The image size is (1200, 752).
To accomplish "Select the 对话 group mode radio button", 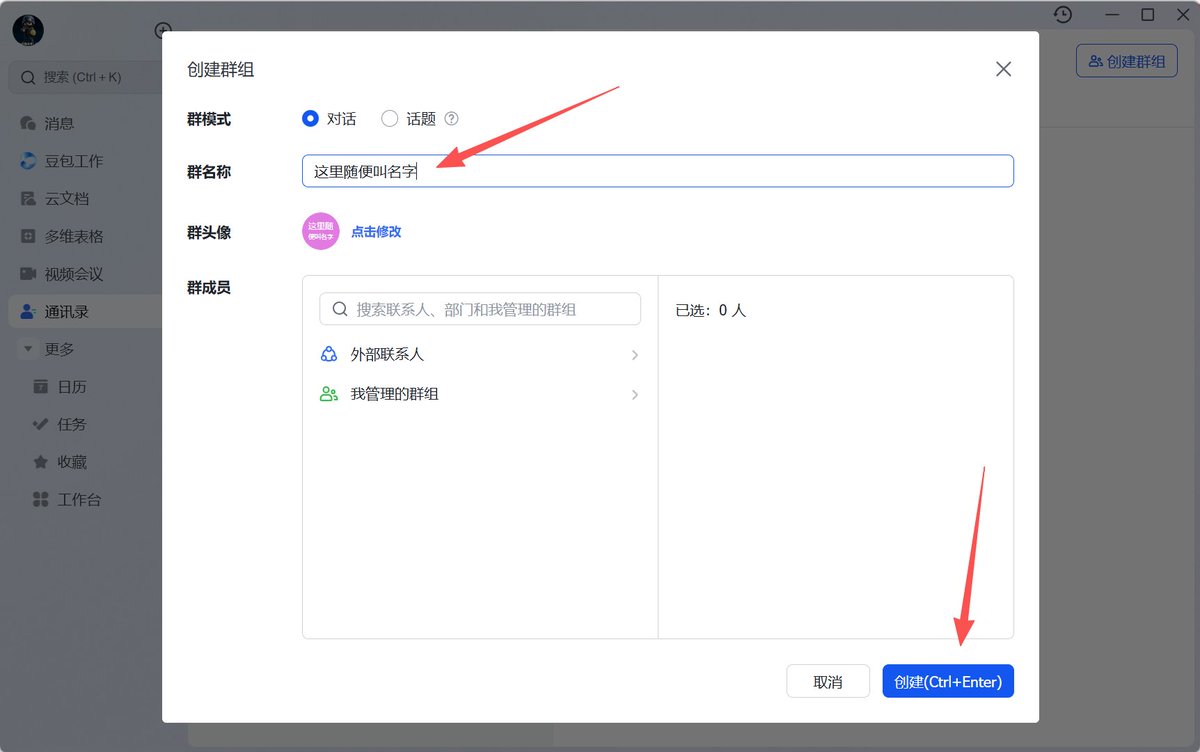I will 310,118.
